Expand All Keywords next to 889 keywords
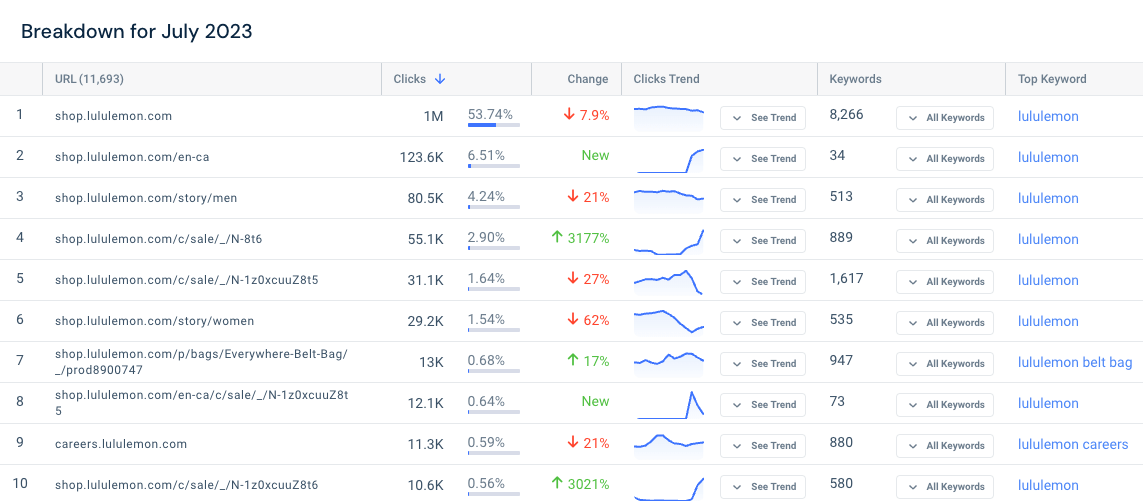1143x504 pixels. [945, 240]
